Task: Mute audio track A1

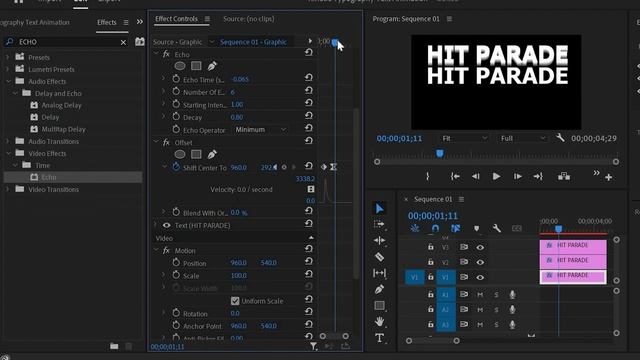Action: (480, 295)
